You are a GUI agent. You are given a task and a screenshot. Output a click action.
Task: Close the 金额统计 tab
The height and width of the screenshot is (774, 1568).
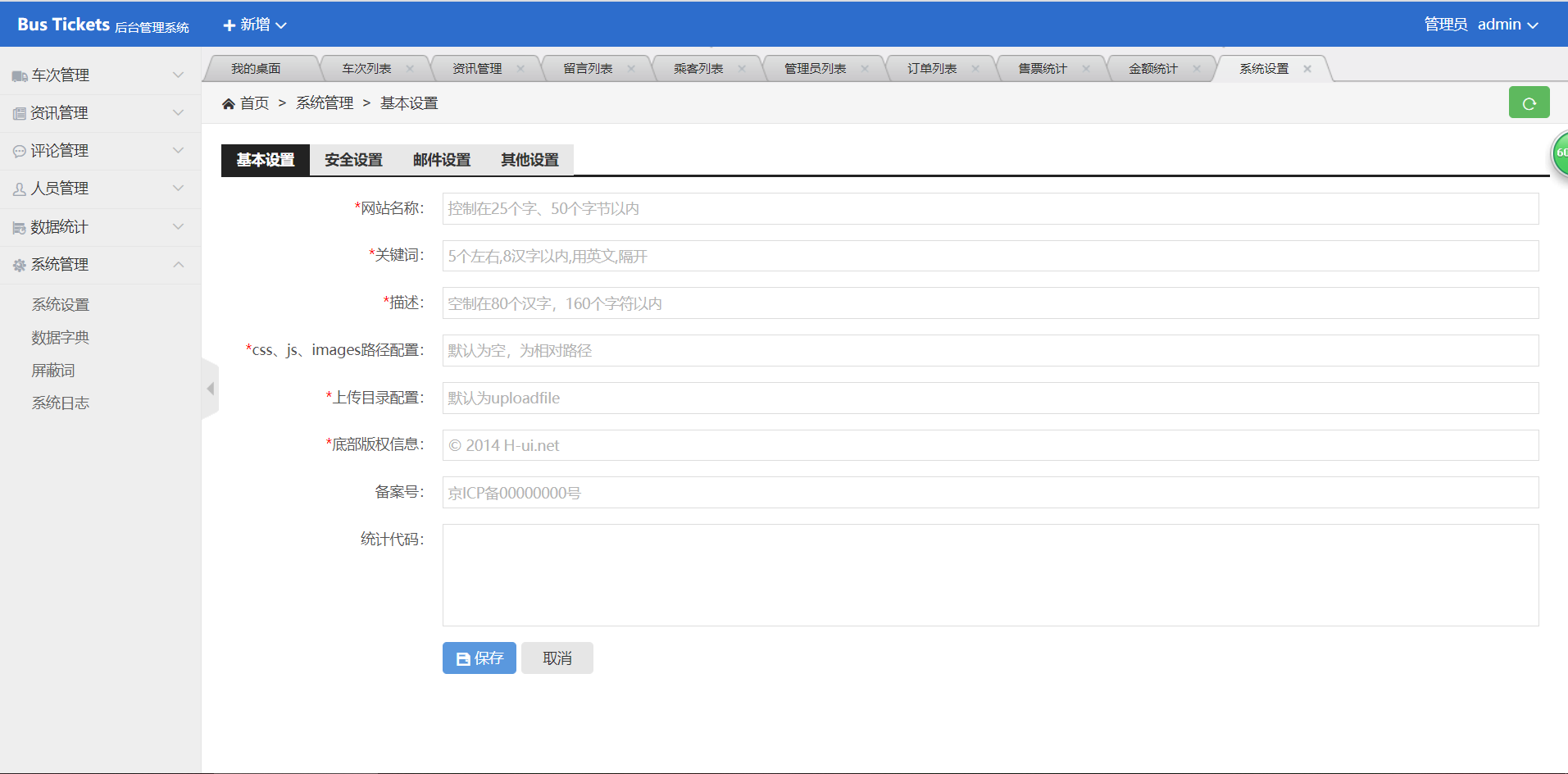1197,69
